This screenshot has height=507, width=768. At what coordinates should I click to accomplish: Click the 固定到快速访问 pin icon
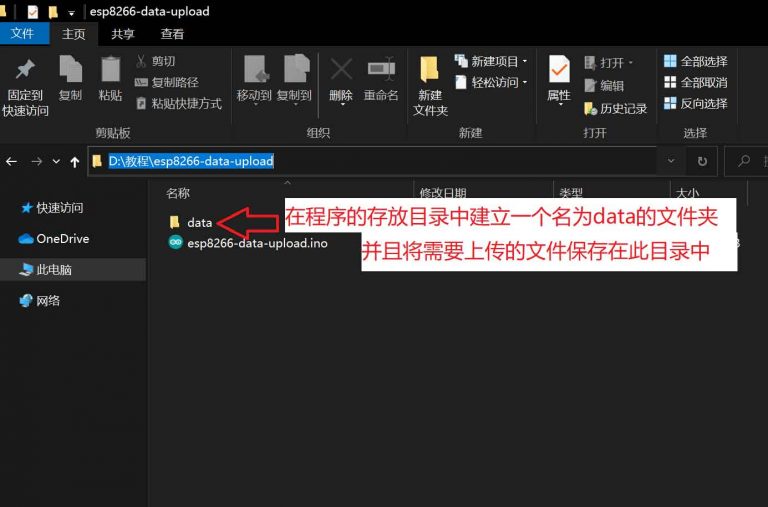pyautogui.click(x=25, y=70)
